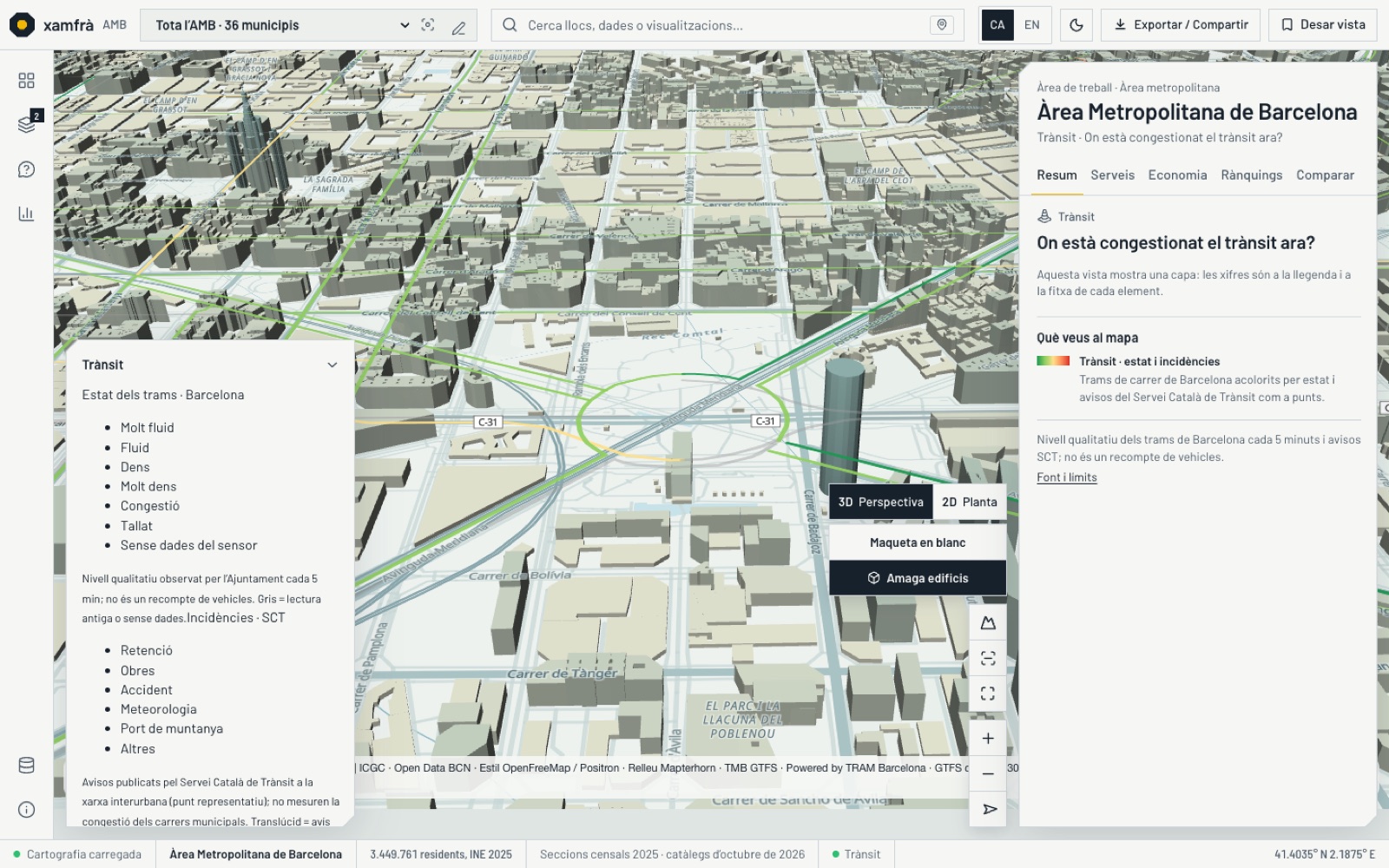Screen dimensions: 1389x868
Task: Click the pencil edit icon beside area selector
Action: point(458,26)
